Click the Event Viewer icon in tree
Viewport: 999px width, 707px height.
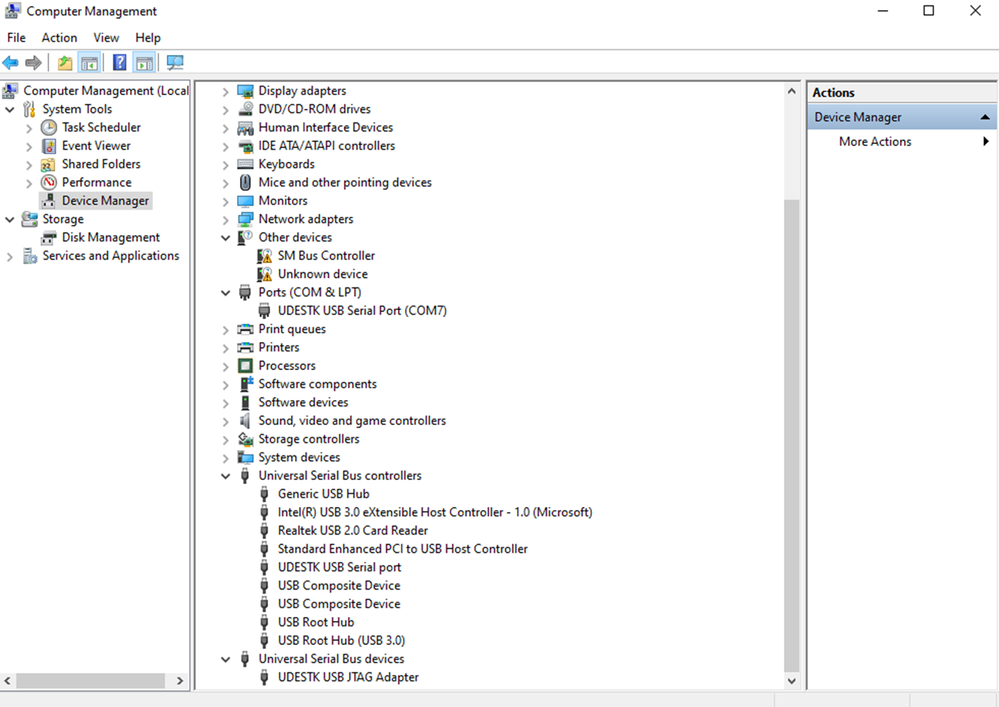(48, 146)
